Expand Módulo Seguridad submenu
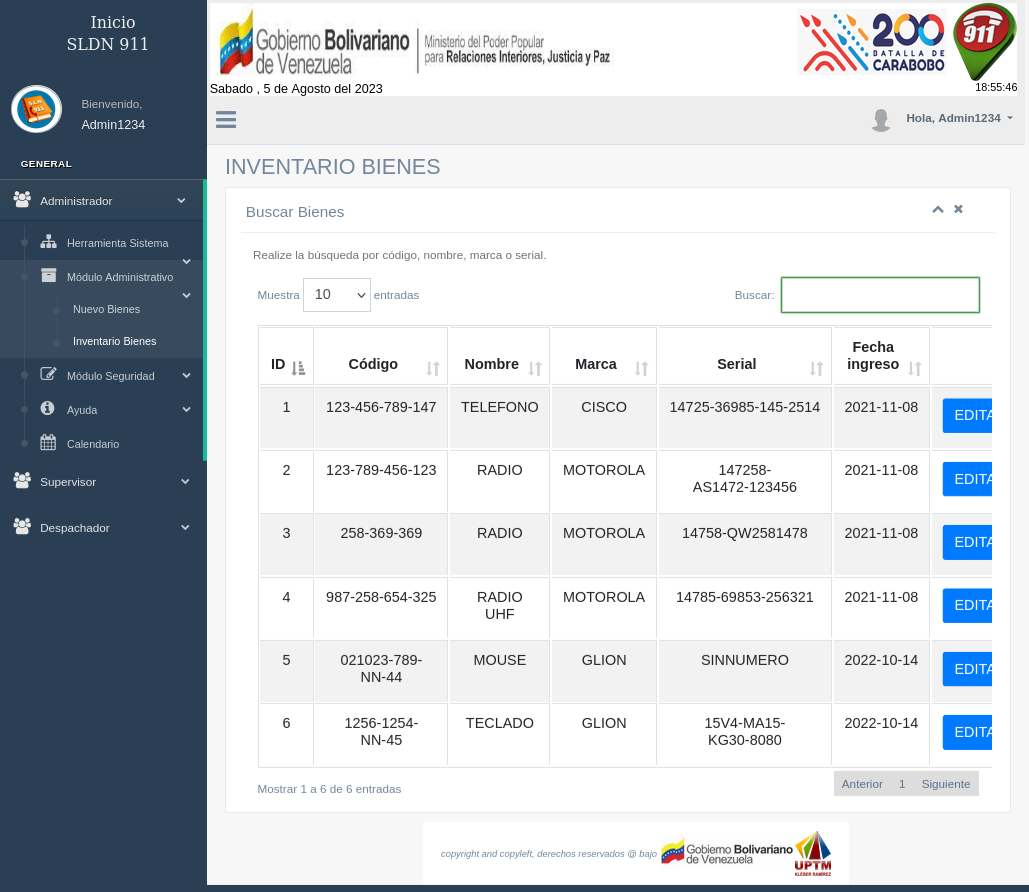The height and width of the screenshot is (892, 1029). click(x=110, y=376)
